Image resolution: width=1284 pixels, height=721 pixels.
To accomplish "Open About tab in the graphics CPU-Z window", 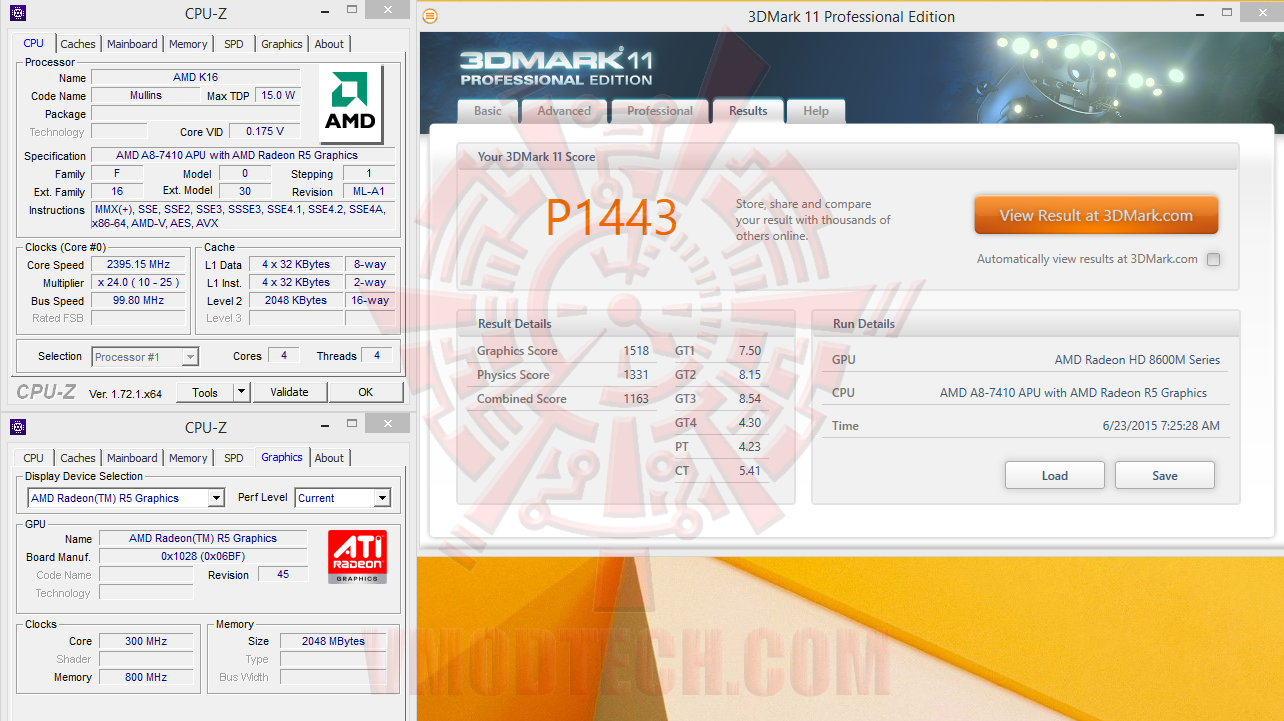I will pos(329,458).
